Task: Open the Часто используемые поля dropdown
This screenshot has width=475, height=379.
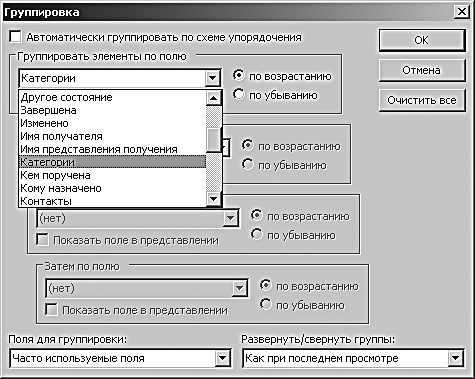Action: tap(222, 359)
